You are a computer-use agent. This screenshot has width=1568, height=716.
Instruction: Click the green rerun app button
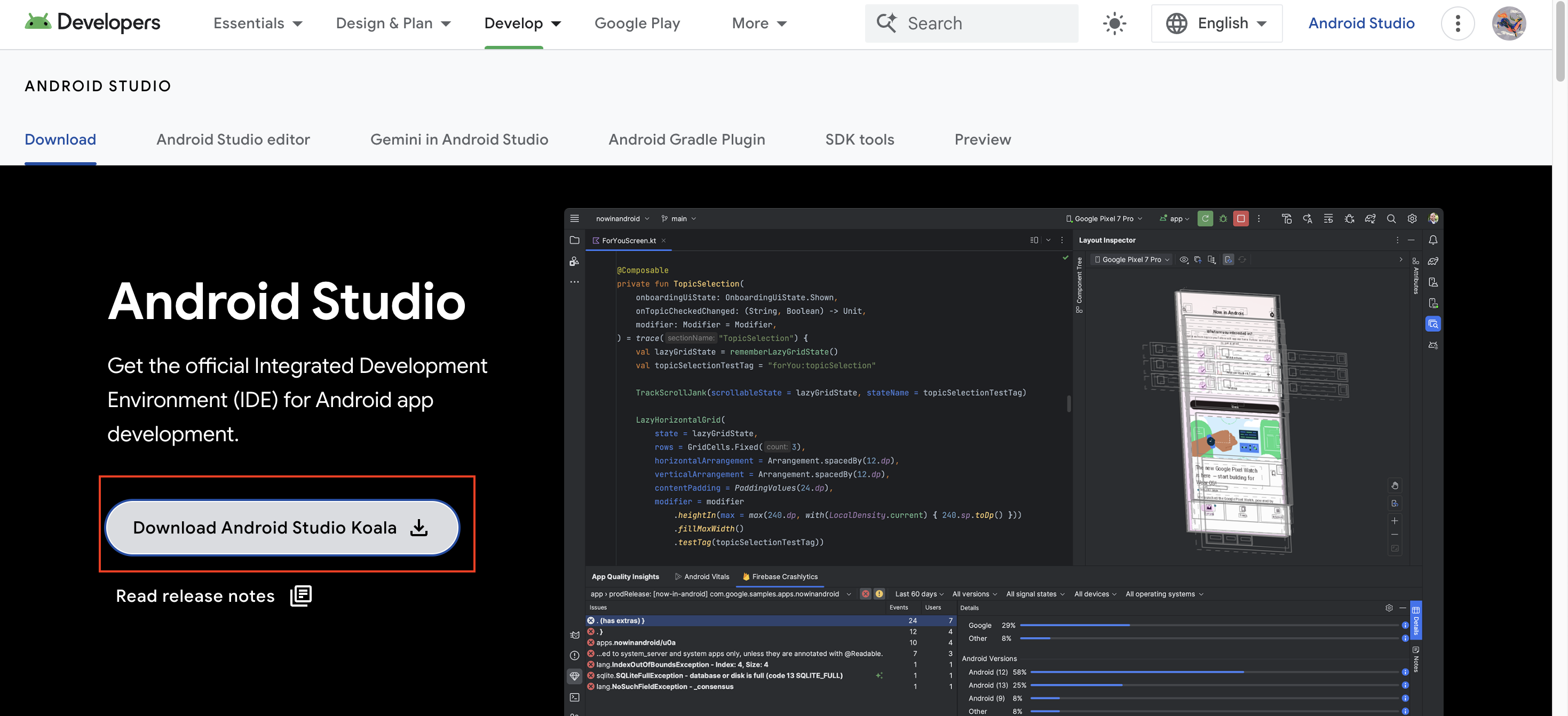pos(1204,219)
